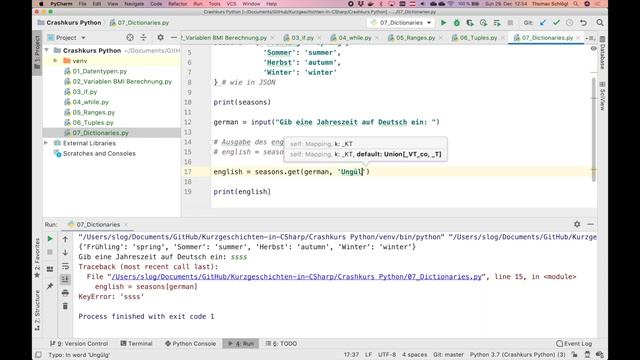Show Git history clock icon
Viewport: 640px width, 360px height.
click(569, 23)
